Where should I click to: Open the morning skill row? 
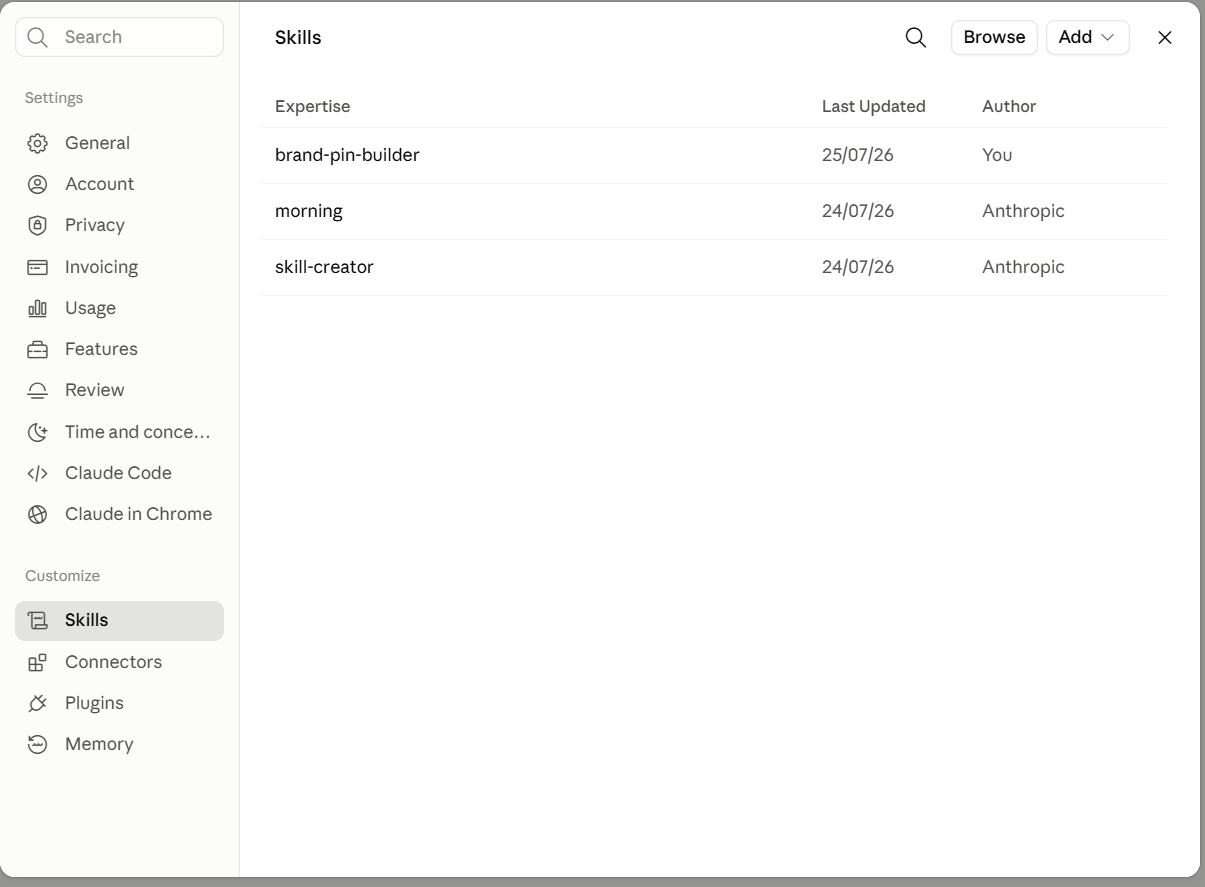point(713,211)
